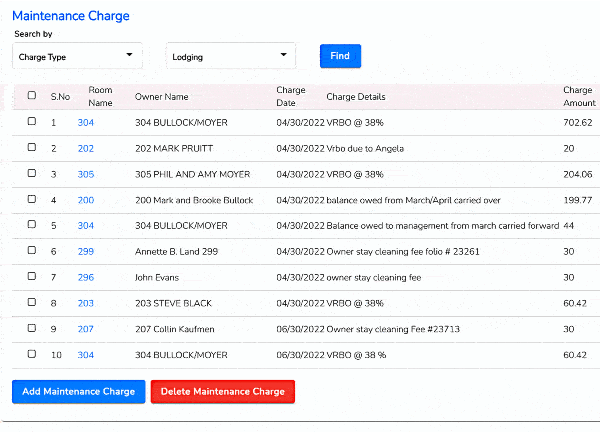
Task: Open room 203 link
Action: tap(86, 303)
